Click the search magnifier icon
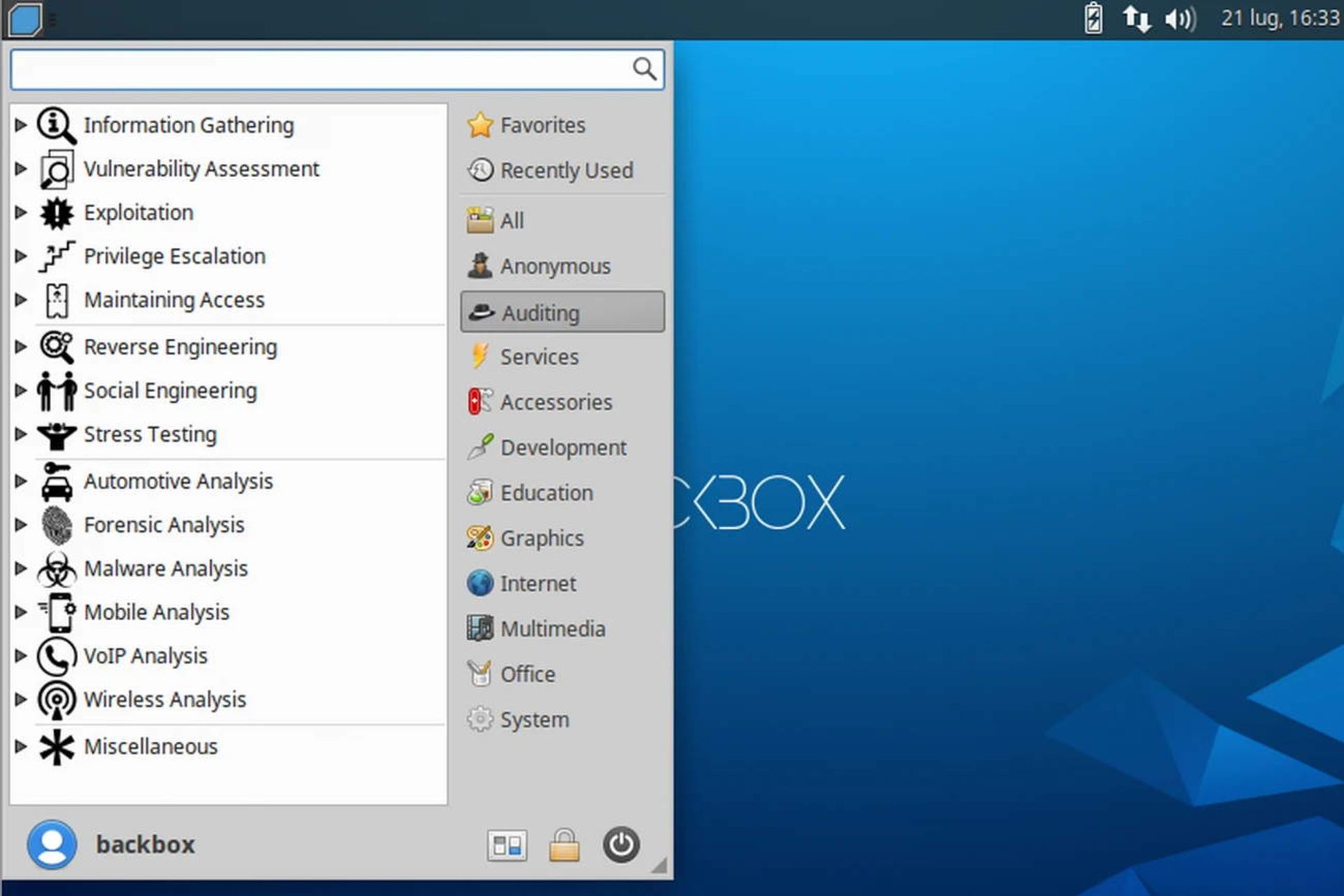 click(644, 69)
